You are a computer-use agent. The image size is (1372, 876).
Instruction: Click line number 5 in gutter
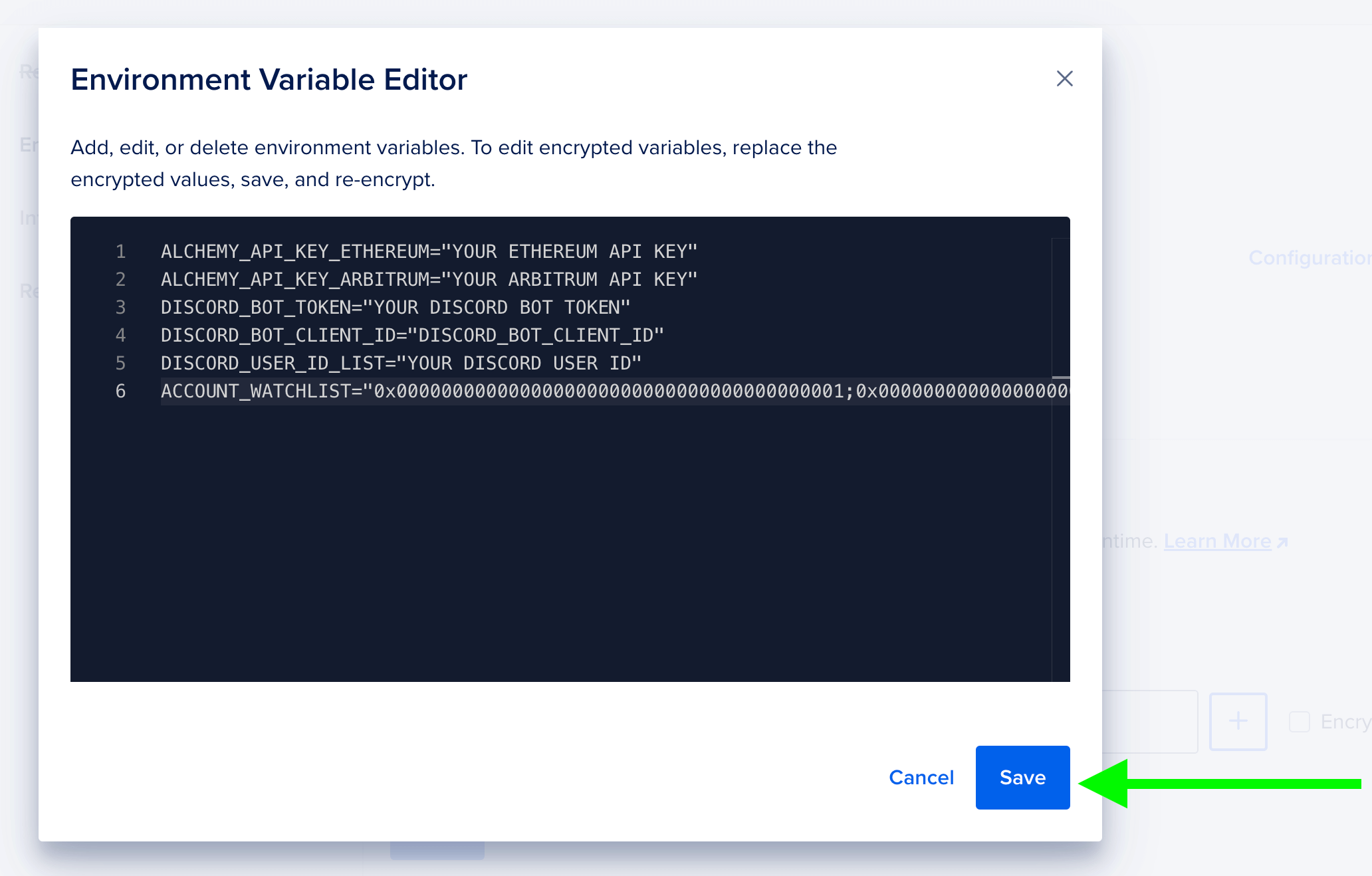(x=120, y=363)
